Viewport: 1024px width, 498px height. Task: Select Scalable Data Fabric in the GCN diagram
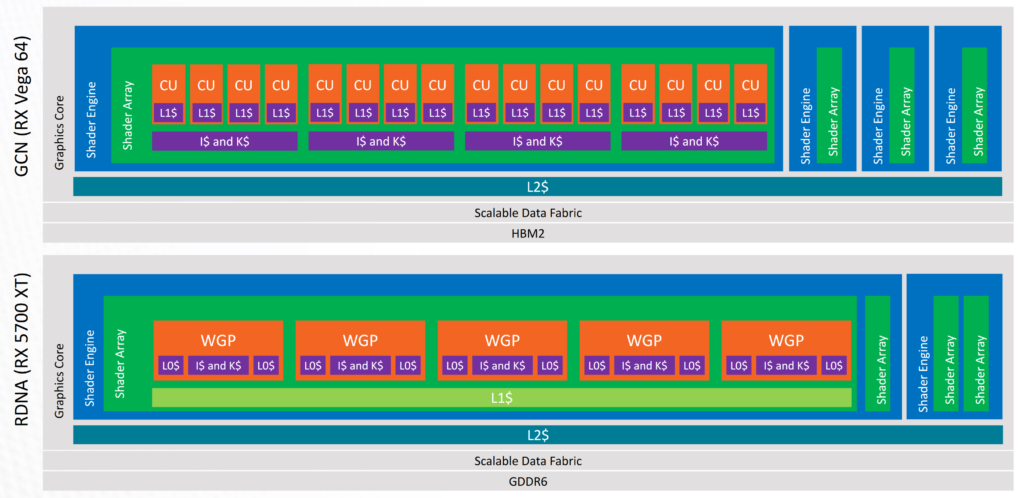click(528, 213)
